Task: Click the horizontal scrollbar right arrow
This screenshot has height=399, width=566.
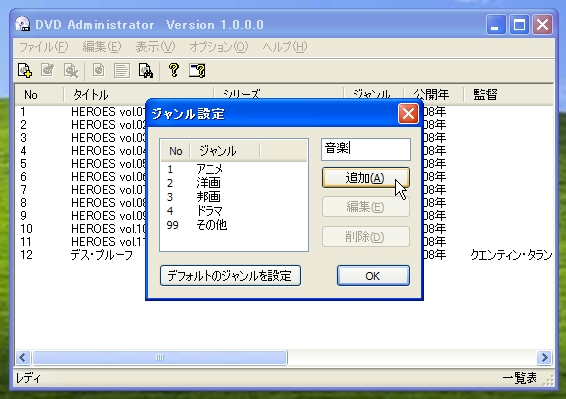Action: coord(544,358)
